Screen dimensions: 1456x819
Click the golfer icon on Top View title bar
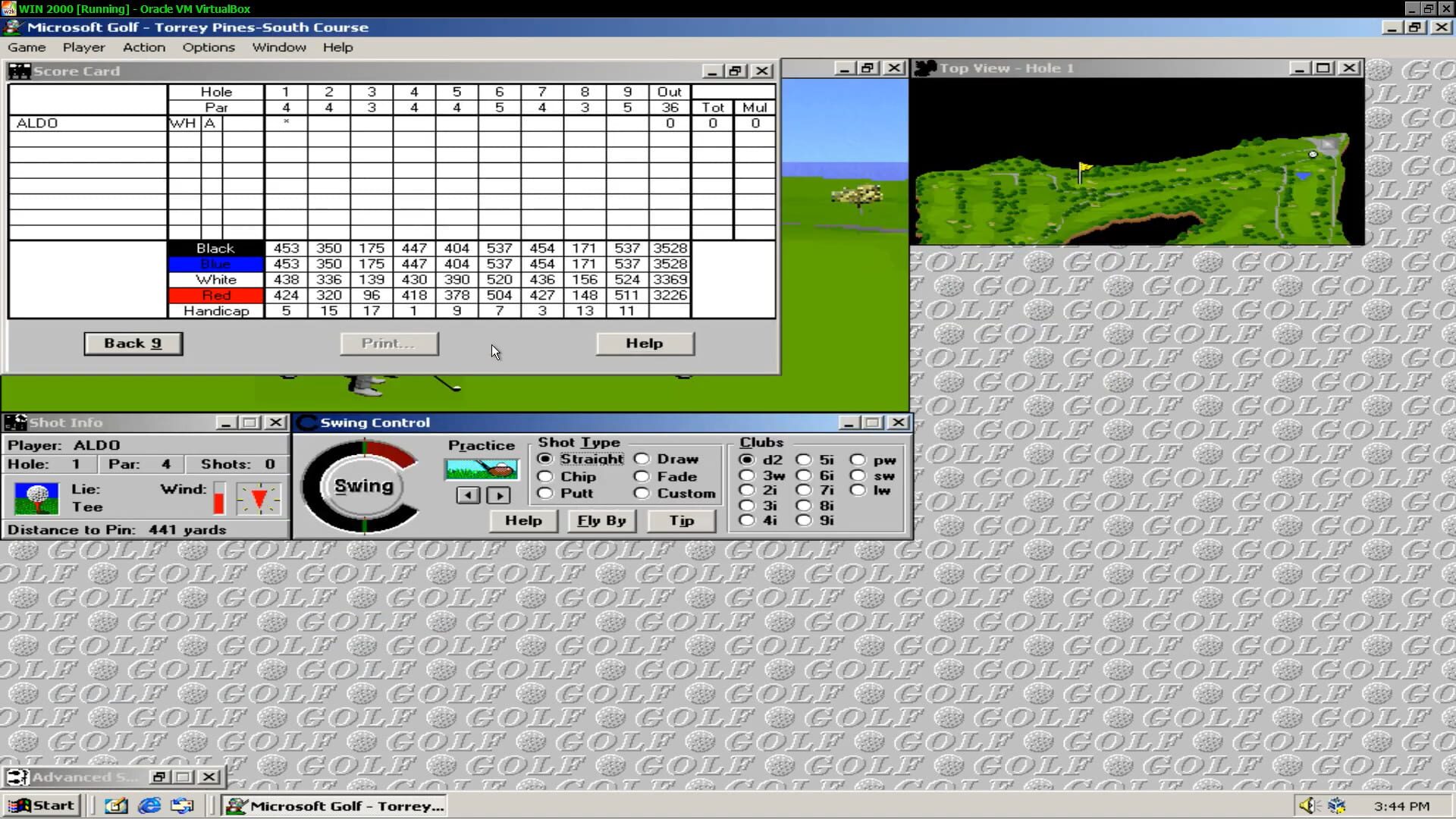924,67
